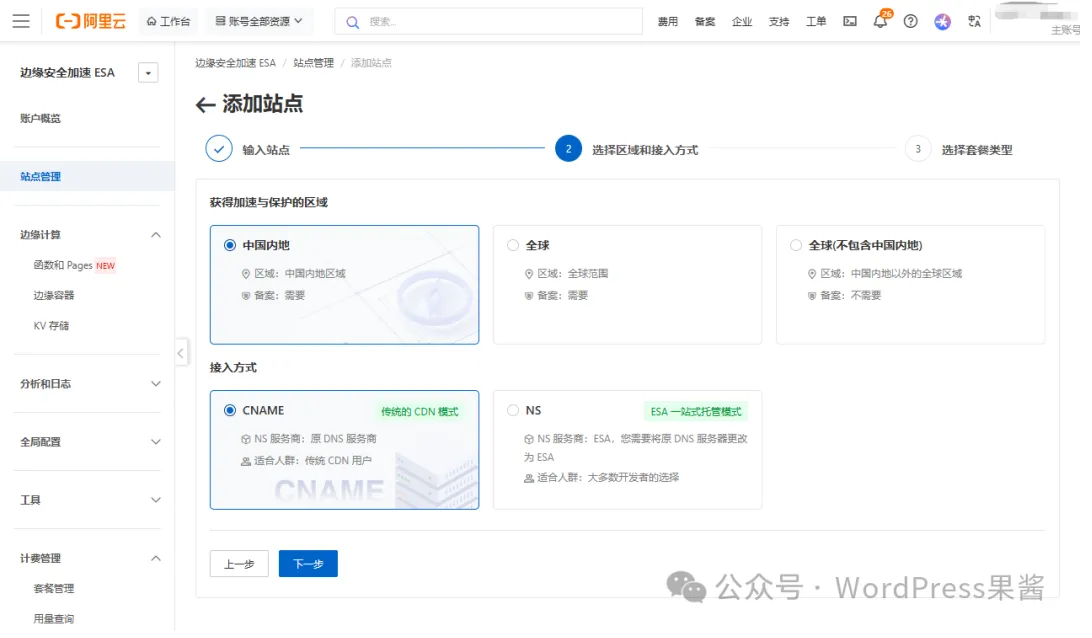Screen dimensions: 1092x638
Task: Select the 全球 region radio button
Action: (514, 245)
